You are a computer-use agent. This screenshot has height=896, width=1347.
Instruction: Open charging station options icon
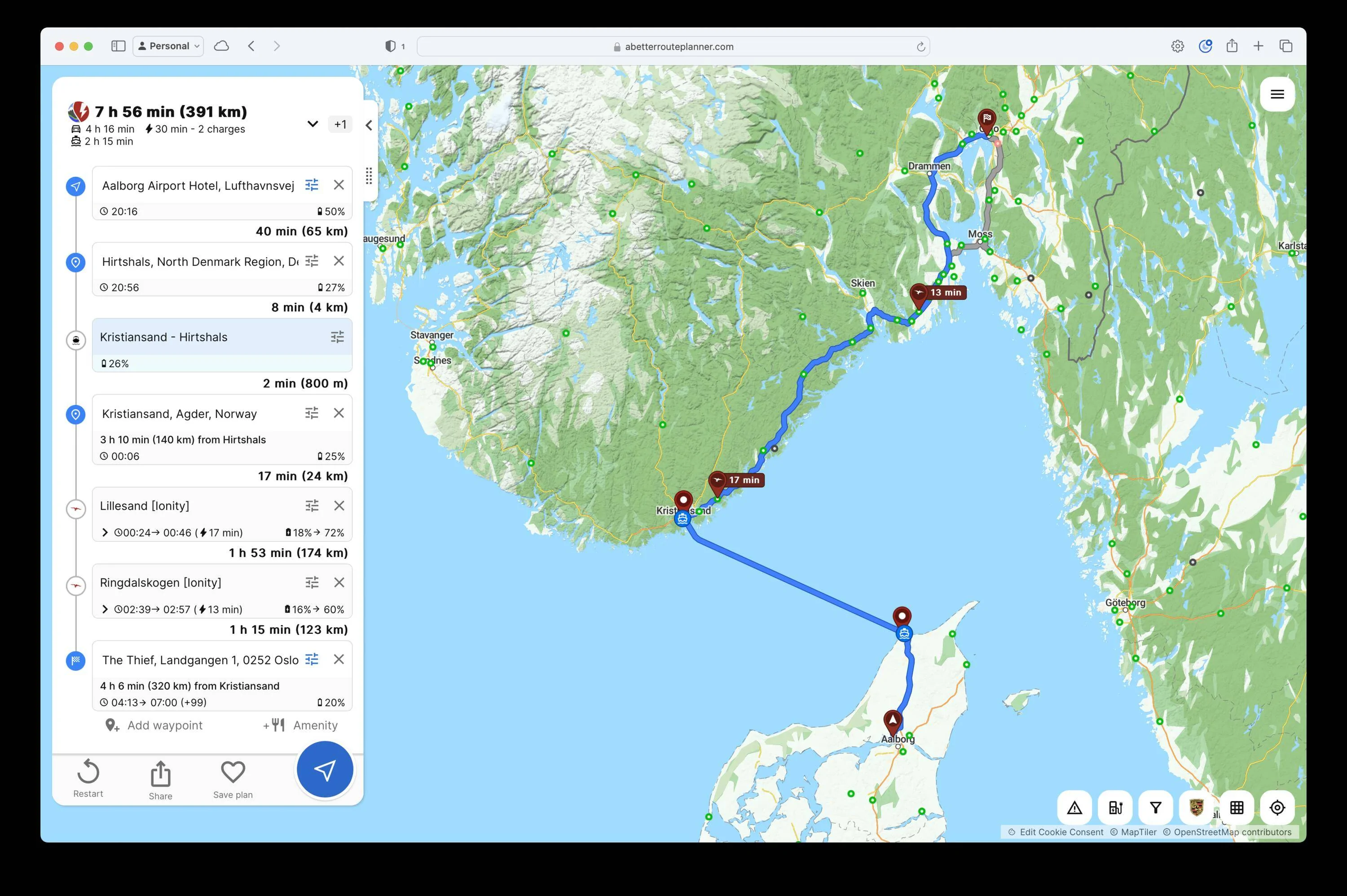(1115, 808)
